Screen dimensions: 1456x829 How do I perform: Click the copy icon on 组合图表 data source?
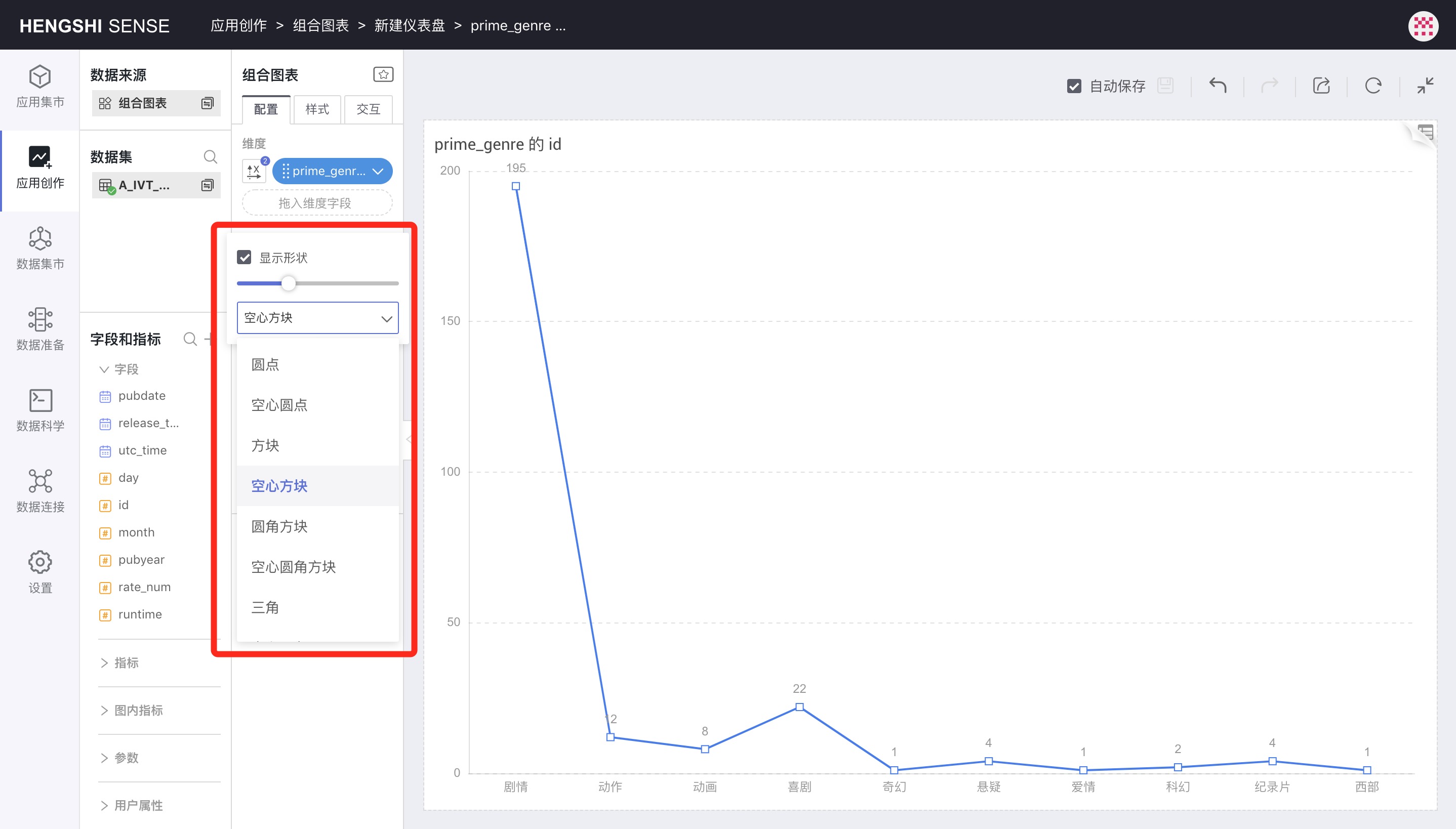207,103
